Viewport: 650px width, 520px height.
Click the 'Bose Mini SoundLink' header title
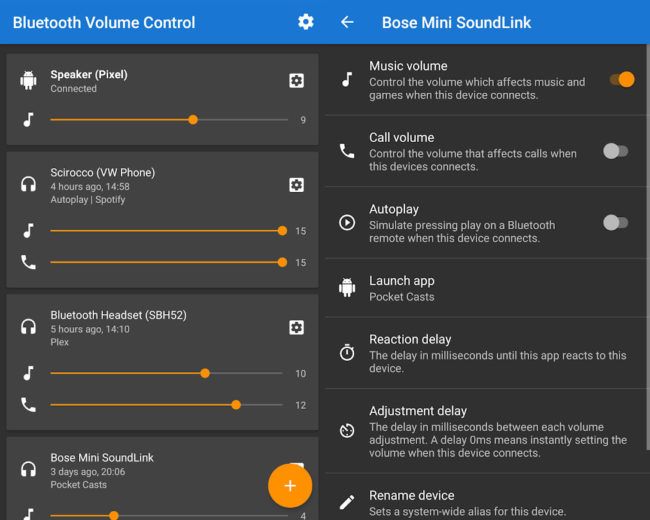[456, 22]
